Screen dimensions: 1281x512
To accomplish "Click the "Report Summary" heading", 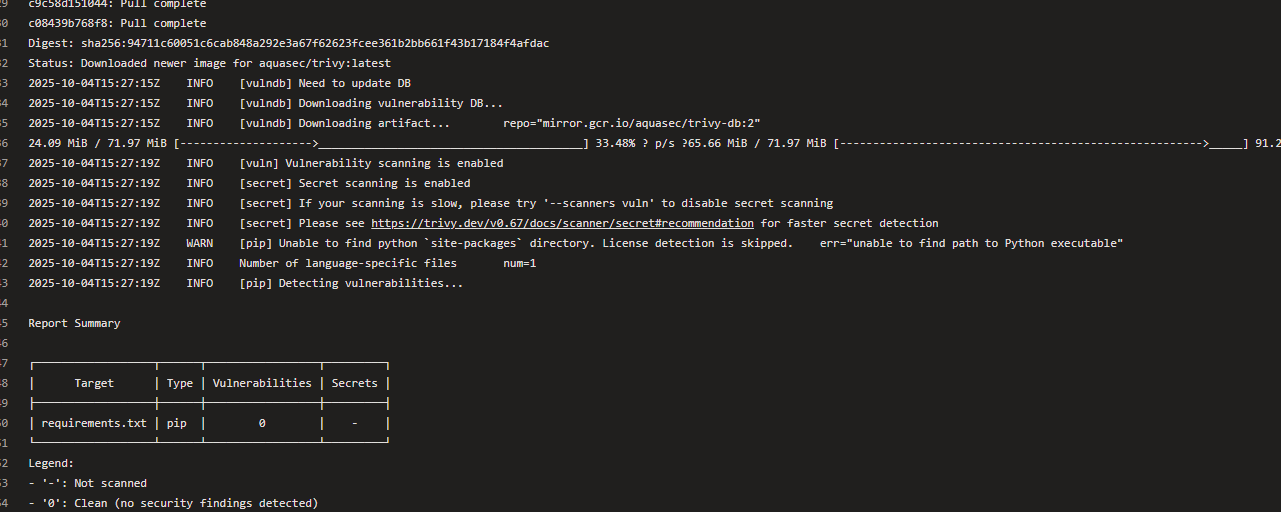I will (x=74, y=323).
